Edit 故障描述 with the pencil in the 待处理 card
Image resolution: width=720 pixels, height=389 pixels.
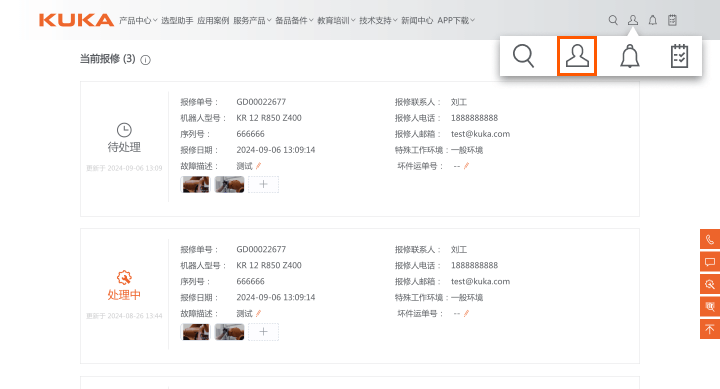pyautogui.click(x=259, y=166)
